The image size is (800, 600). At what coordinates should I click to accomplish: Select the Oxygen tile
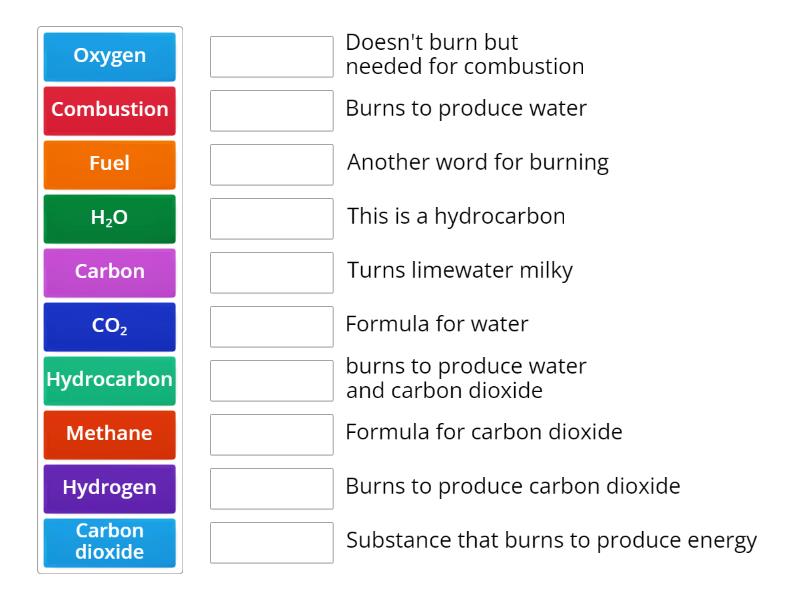click(x=109, y=57)
